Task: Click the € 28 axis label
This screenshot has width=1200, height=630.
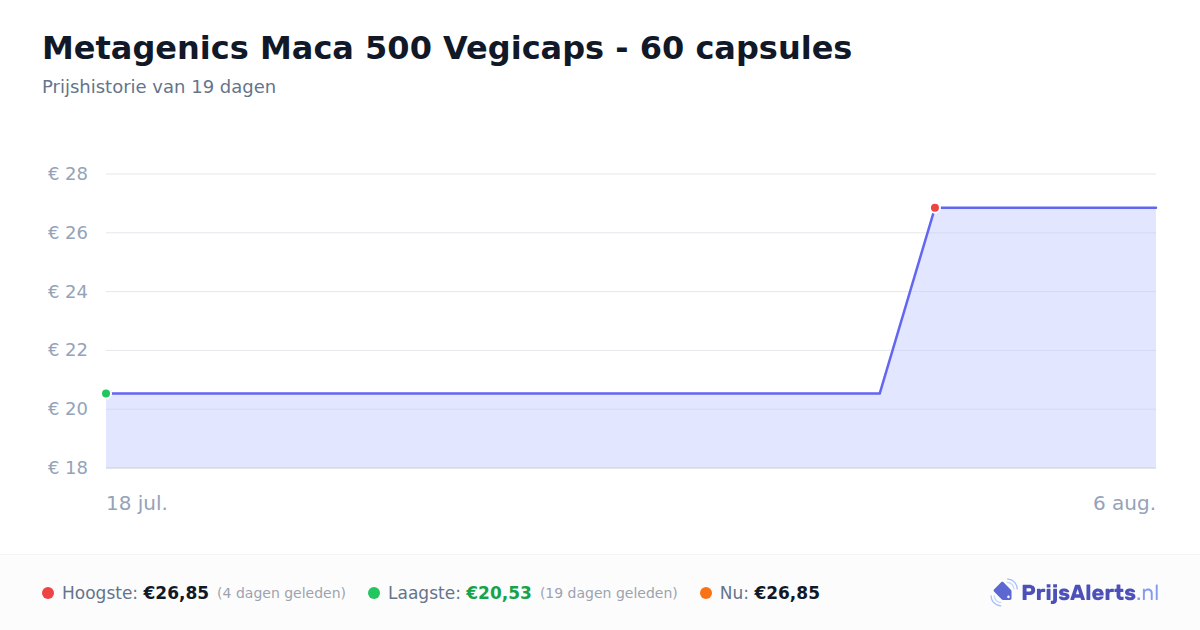Action: tap(68, 174)
